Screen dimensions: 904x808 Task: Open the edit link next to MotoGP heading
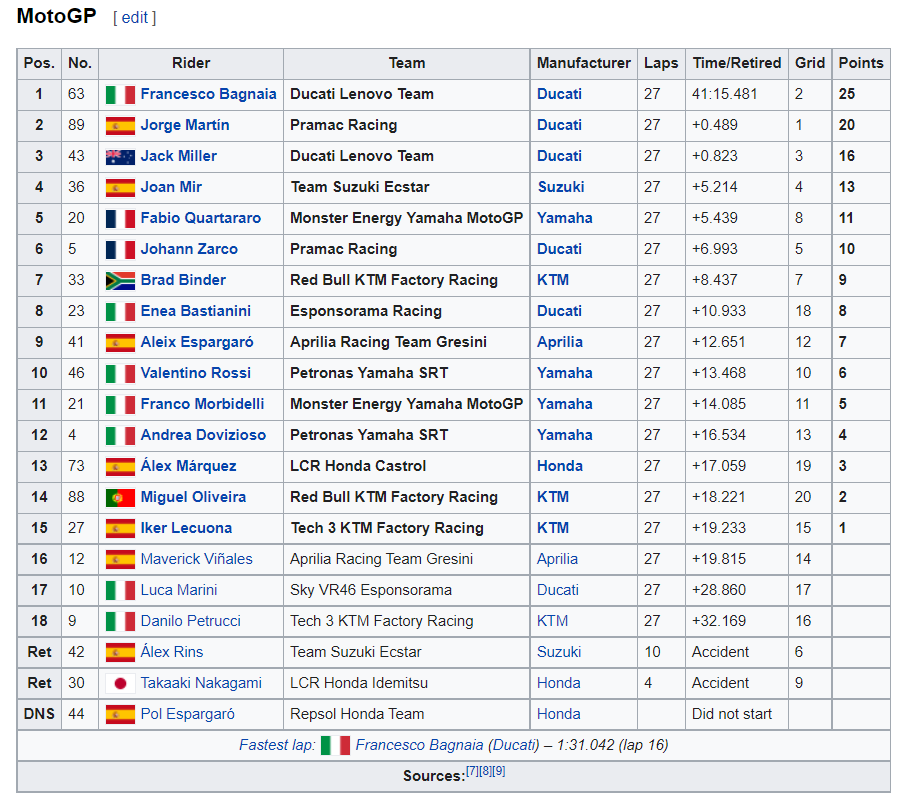click(135, 18)
